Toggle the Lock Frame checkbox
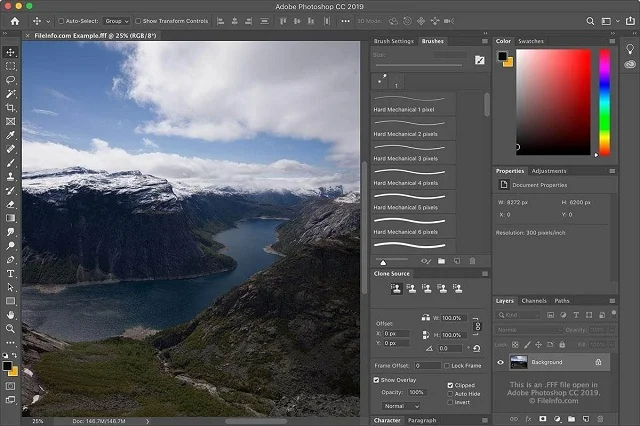This screenshot has width=640, height=426. [x=447, y=366]
